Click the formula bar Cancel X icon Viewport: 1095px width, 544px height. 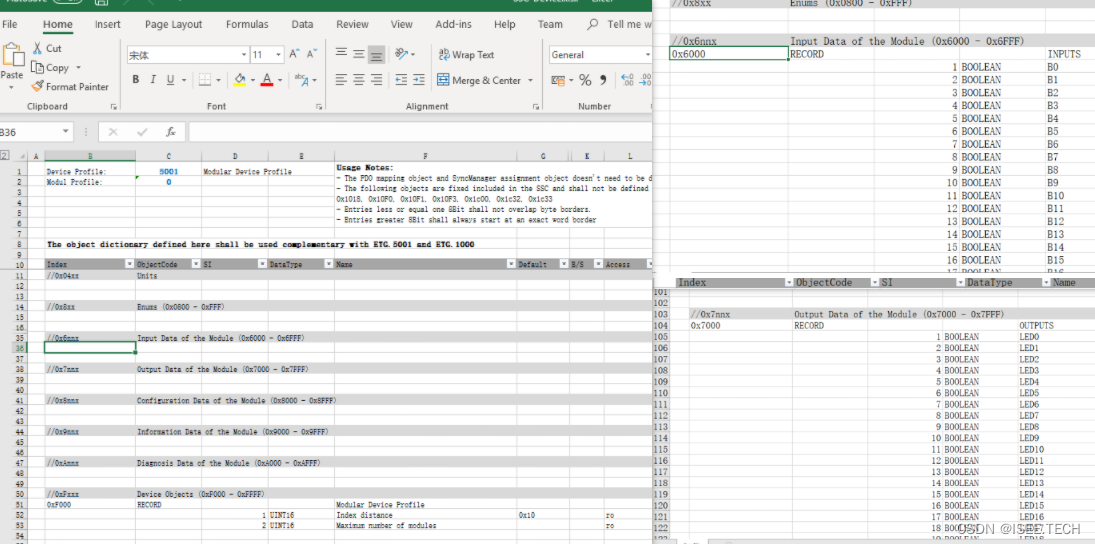tap(113, 132)
